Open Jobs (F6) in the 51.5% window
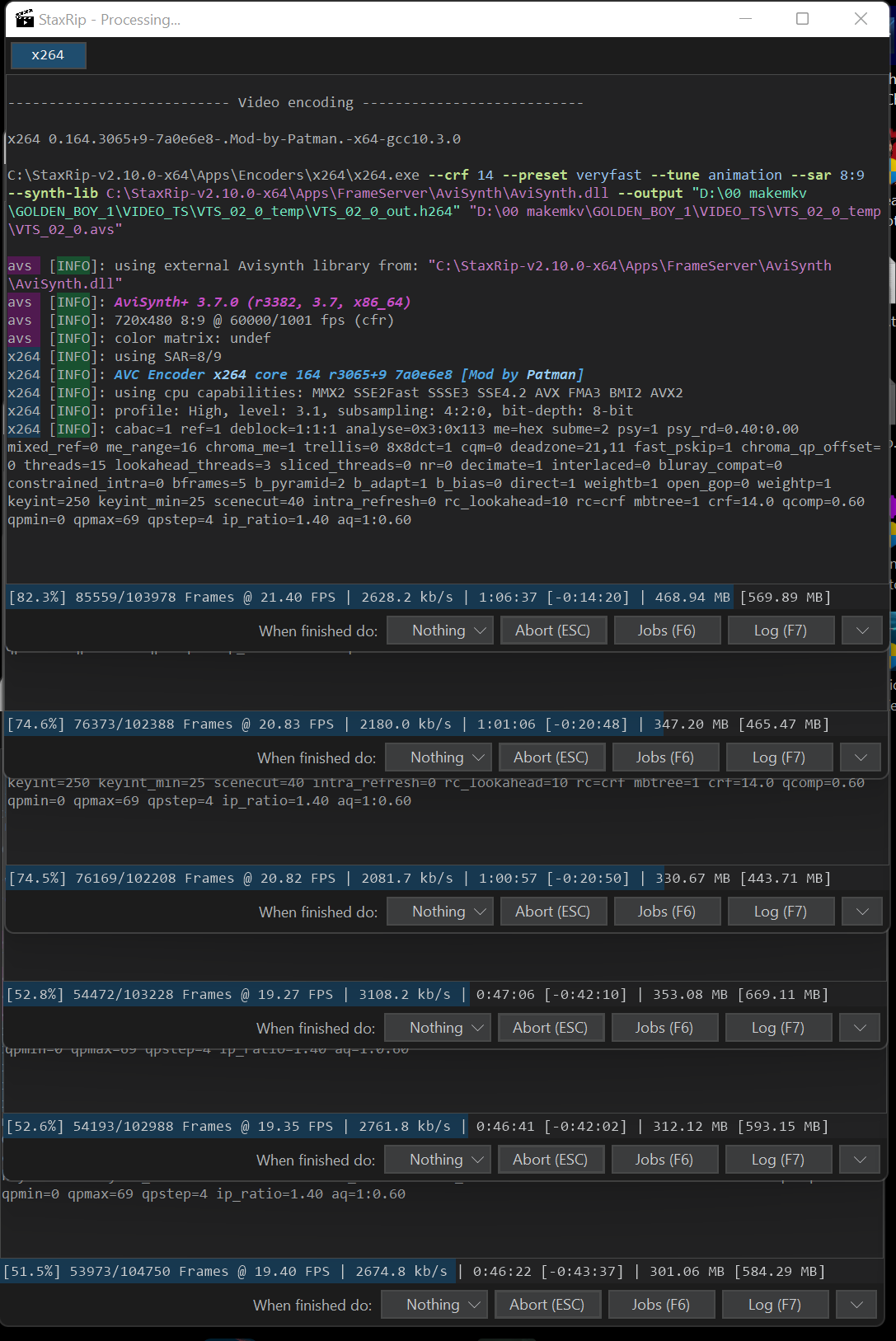The image size is (896, 1341). 660,1305
